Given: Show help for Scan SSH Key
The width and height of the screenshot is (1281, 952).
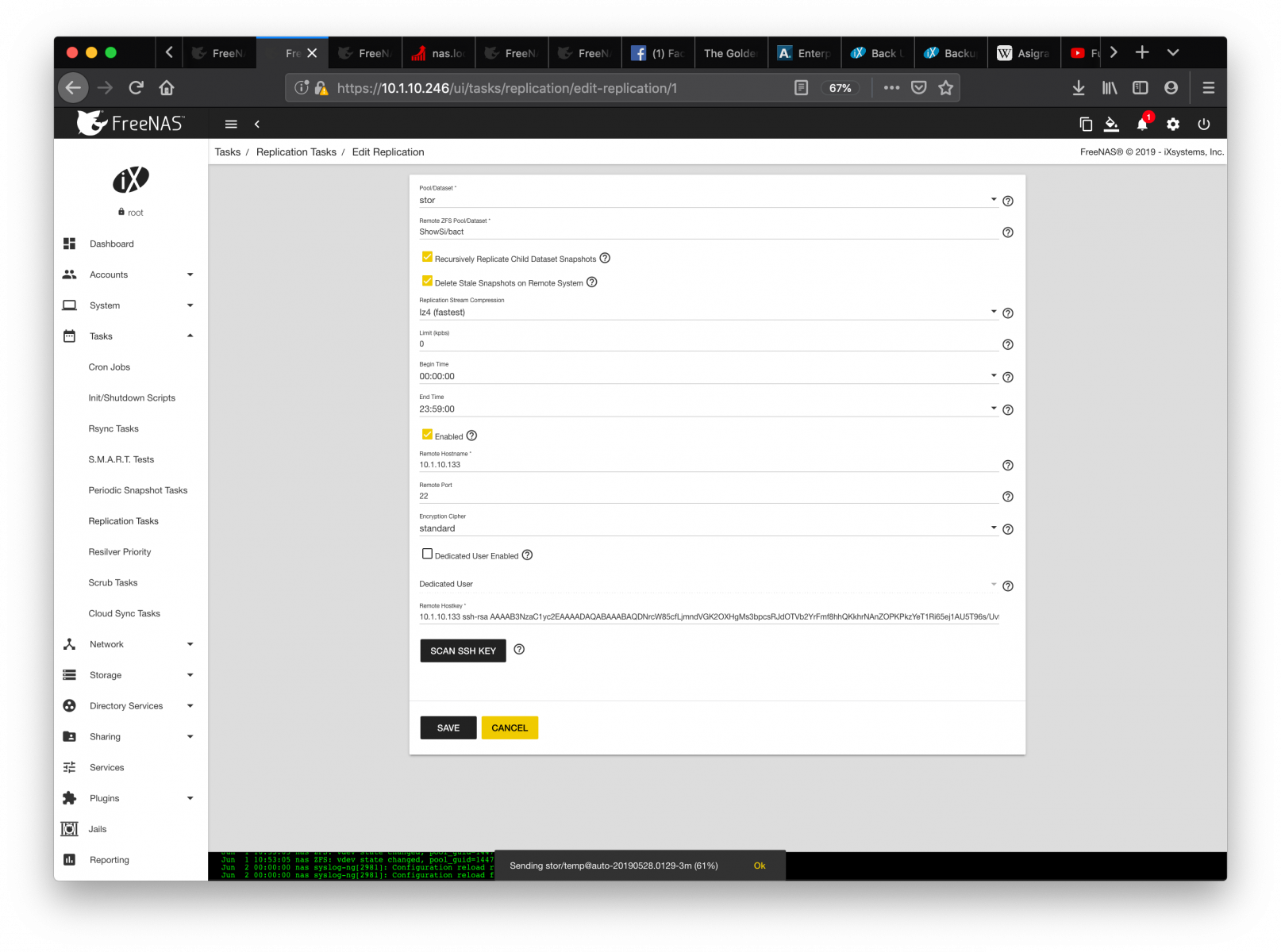Looking at the screenshot, I should coord(519,649).
